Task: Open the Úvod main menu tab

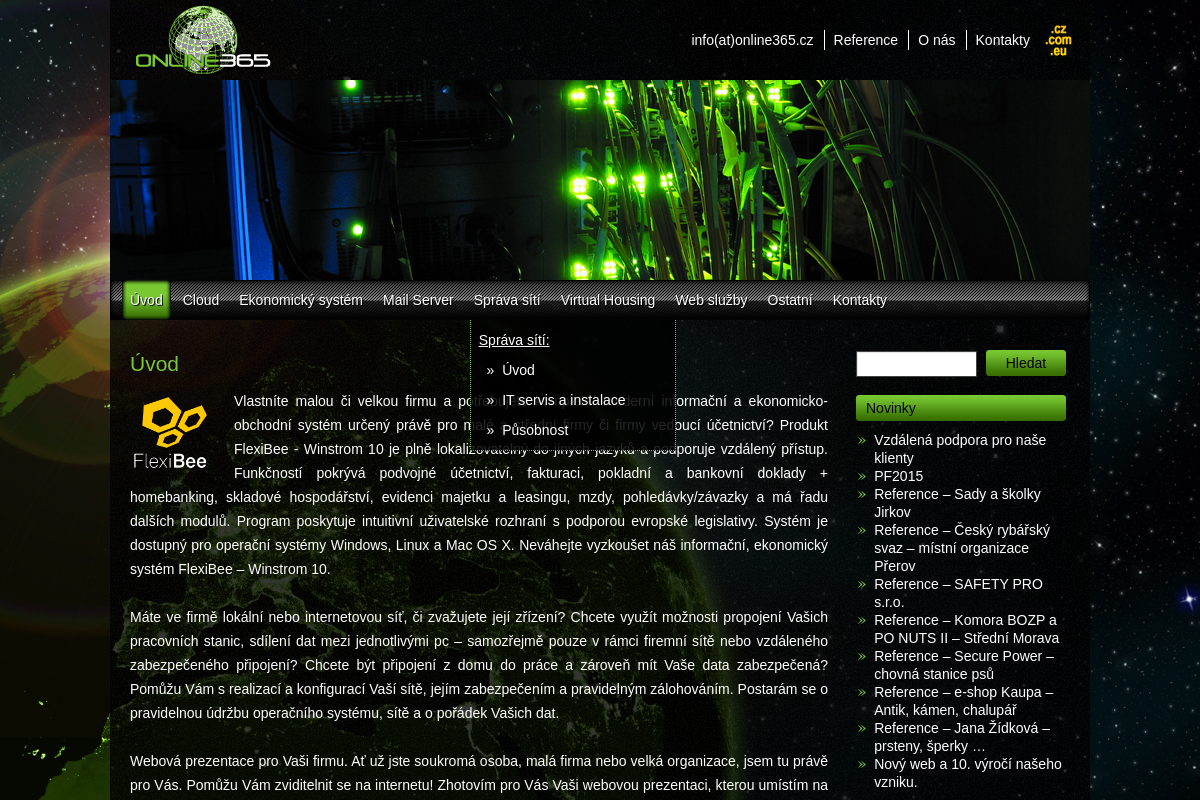Action: point(146,300)
